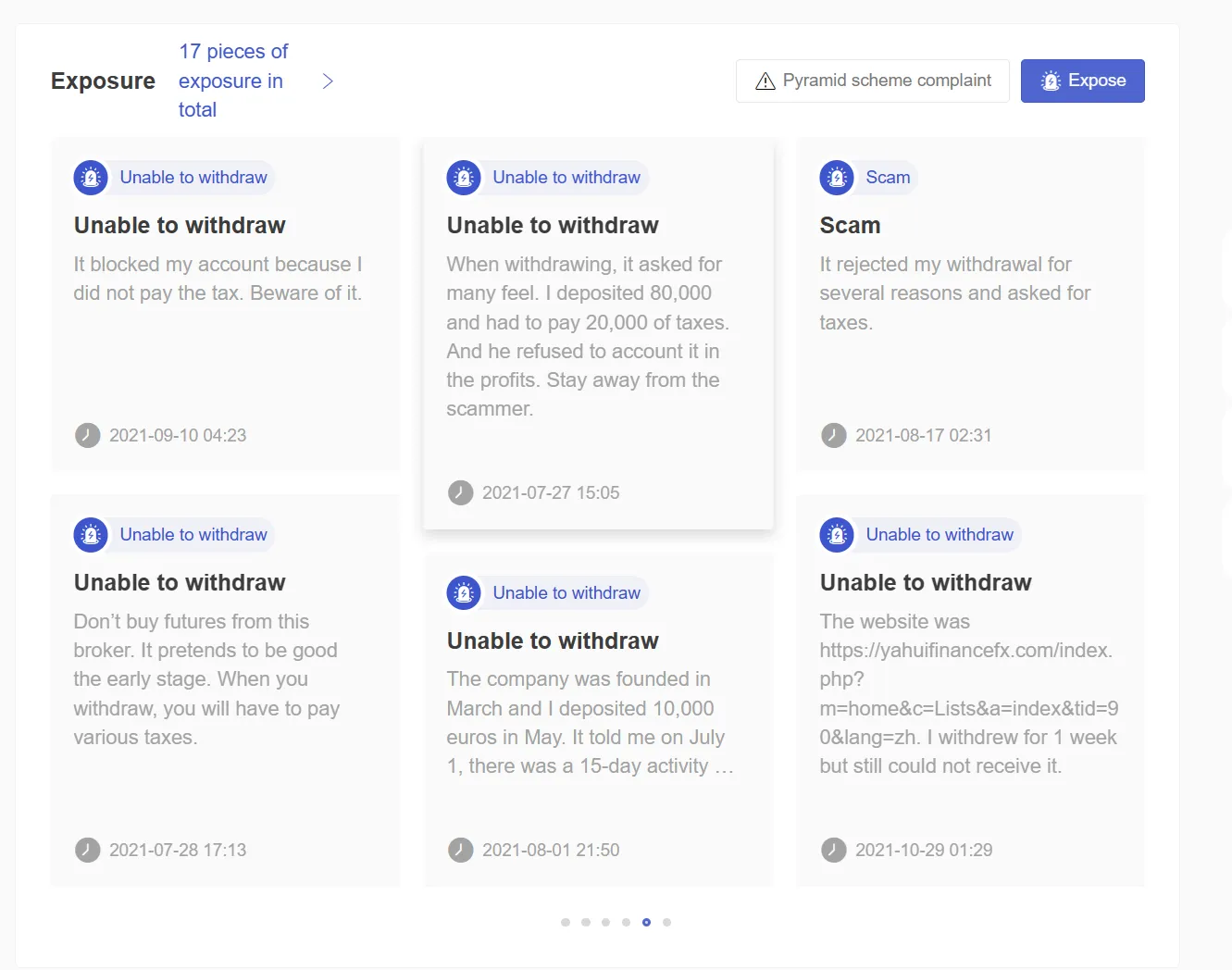Click the timestamp 2021-10-29 01:29
Image resolution: width=1232 pixels, height=970 pixels.
tap(924, 851)
